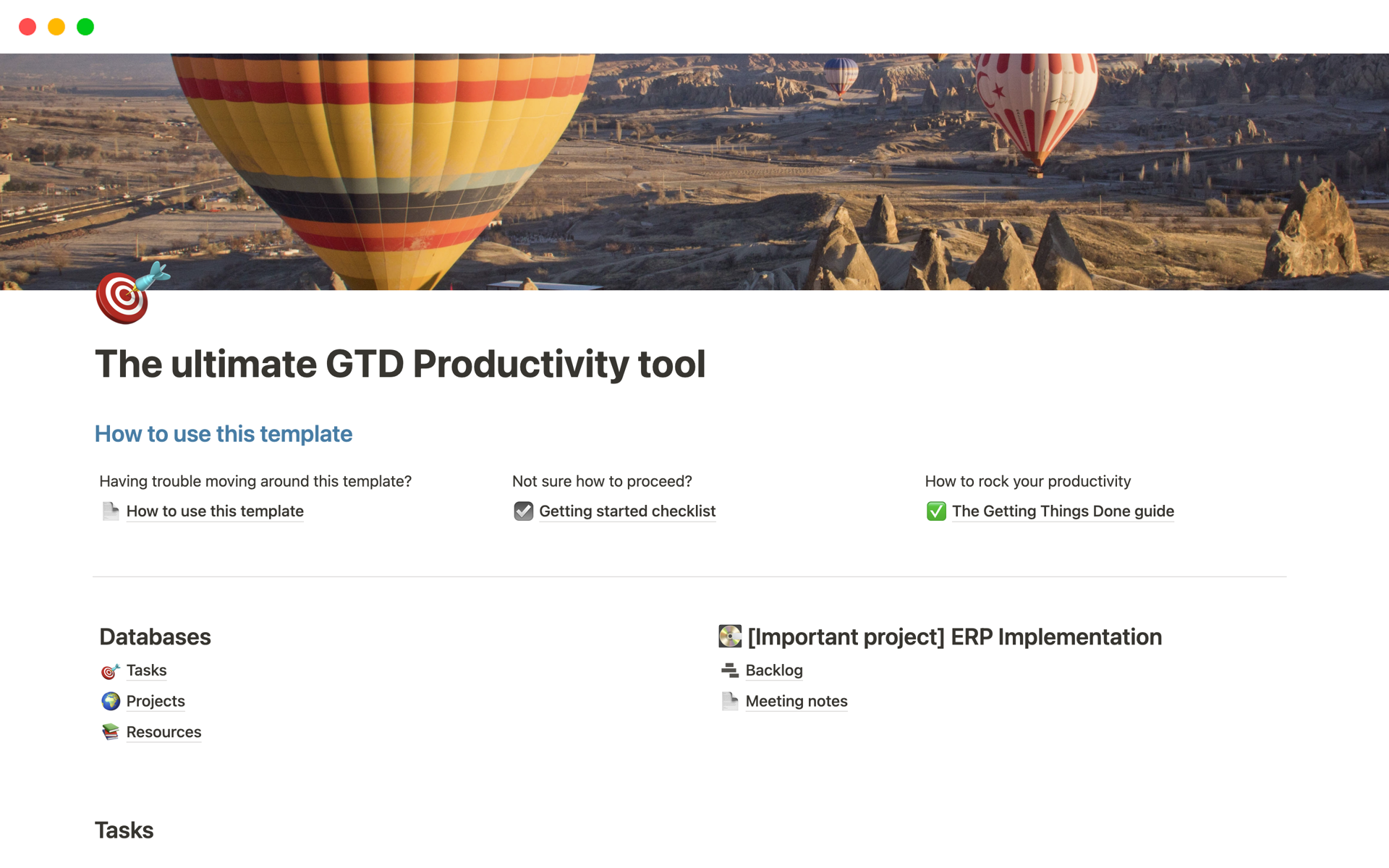This screenshot has height=868, width=1389.
Task: Click the books icon next to Resources
Action: pos(110,731)
